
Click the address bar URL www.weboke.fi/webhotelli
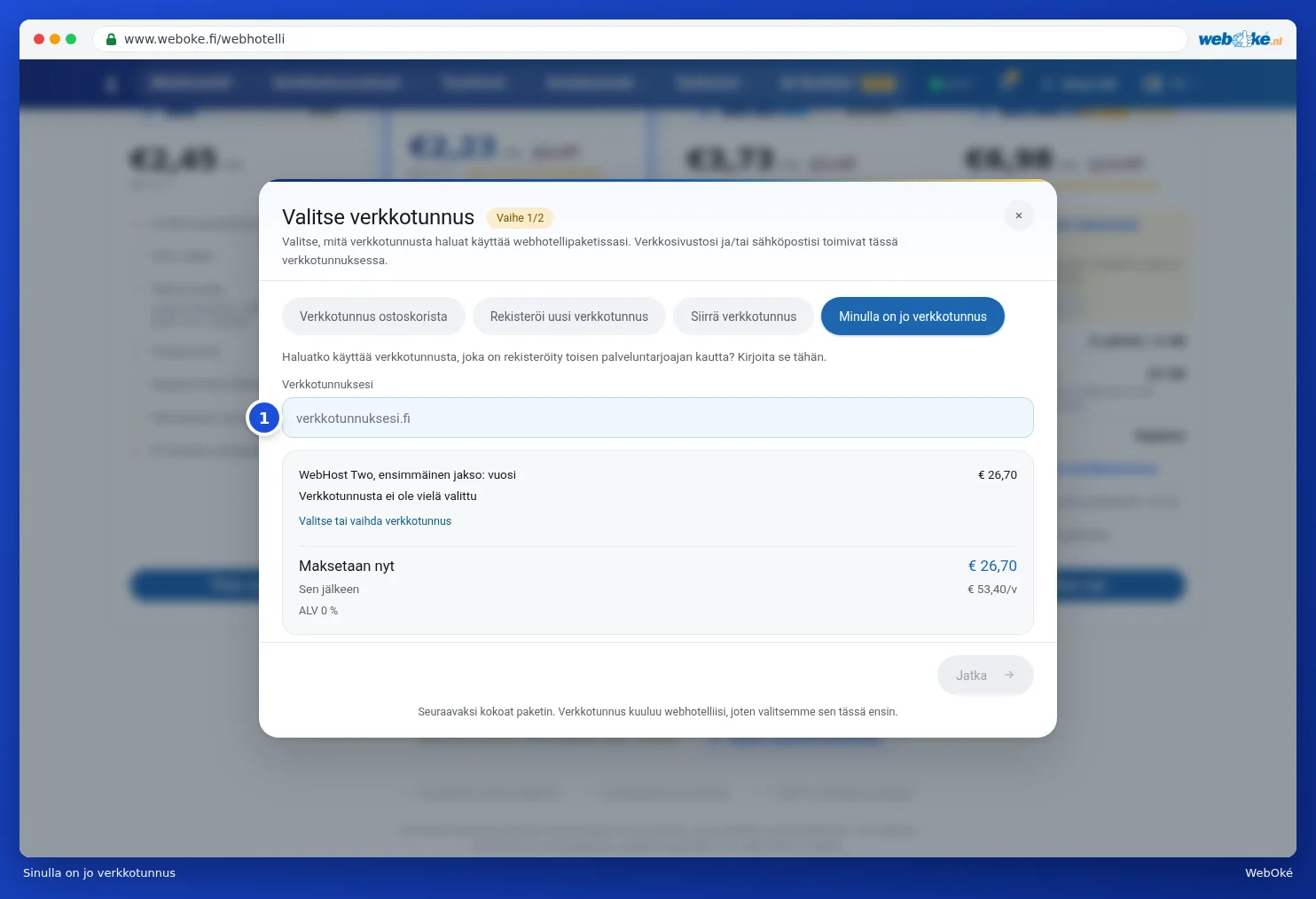(x=204, y=39)
